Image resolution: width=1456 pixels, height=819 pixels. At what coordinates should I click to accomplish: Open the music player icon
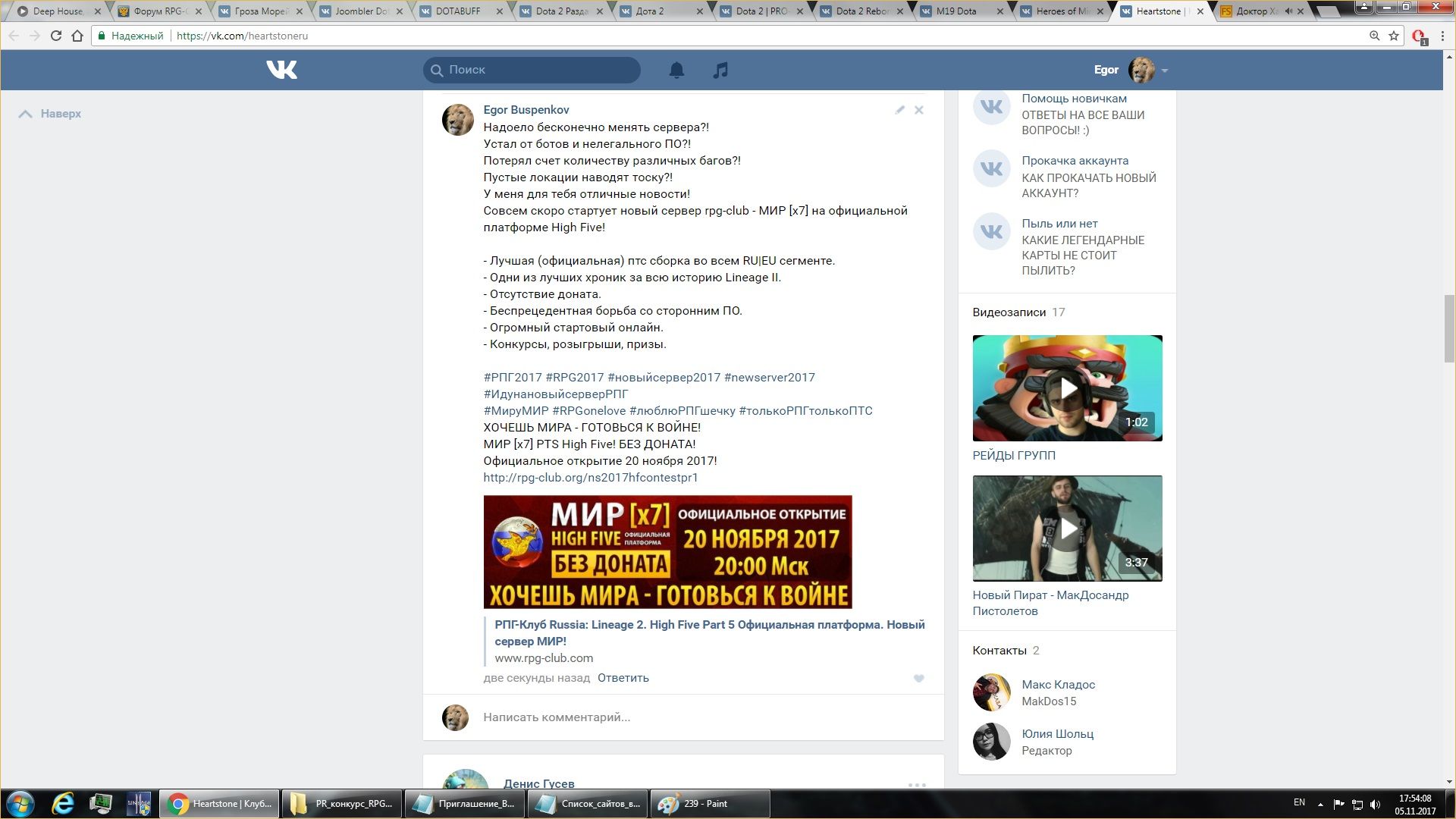click(720, 70)
